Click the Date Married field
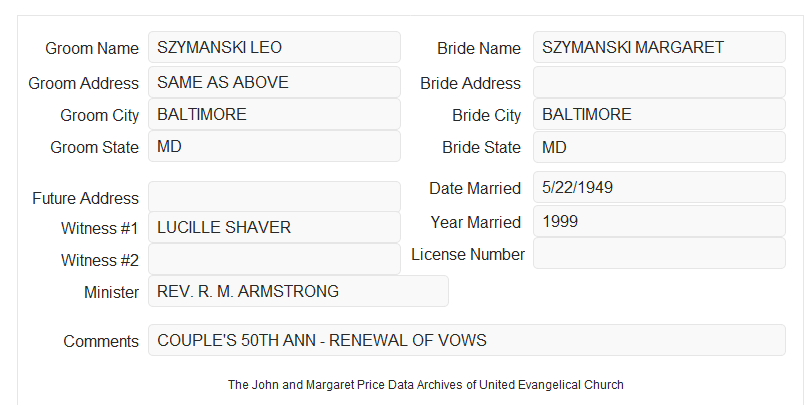Viewport: 805px width, 405px height. coord(659,187)
